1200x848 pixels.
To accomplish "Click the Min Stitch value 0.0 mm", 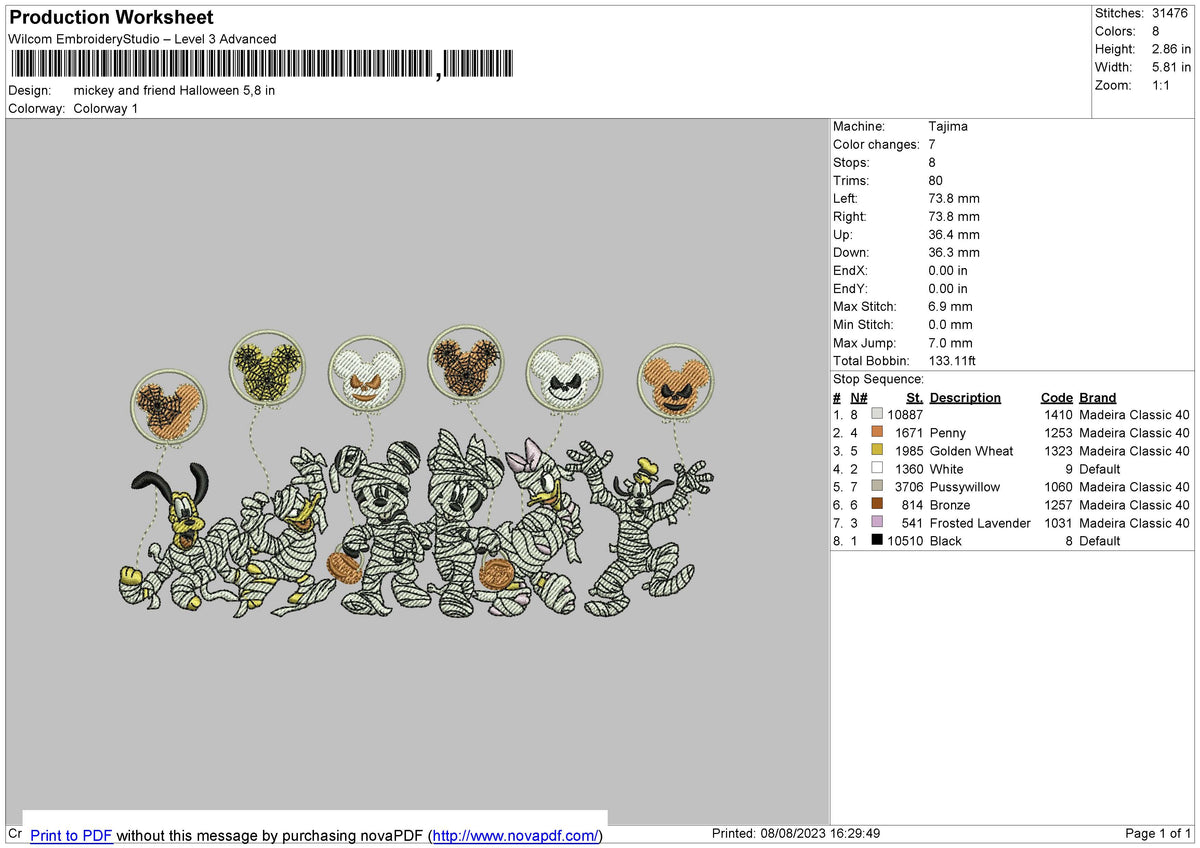I will point(950,324).
